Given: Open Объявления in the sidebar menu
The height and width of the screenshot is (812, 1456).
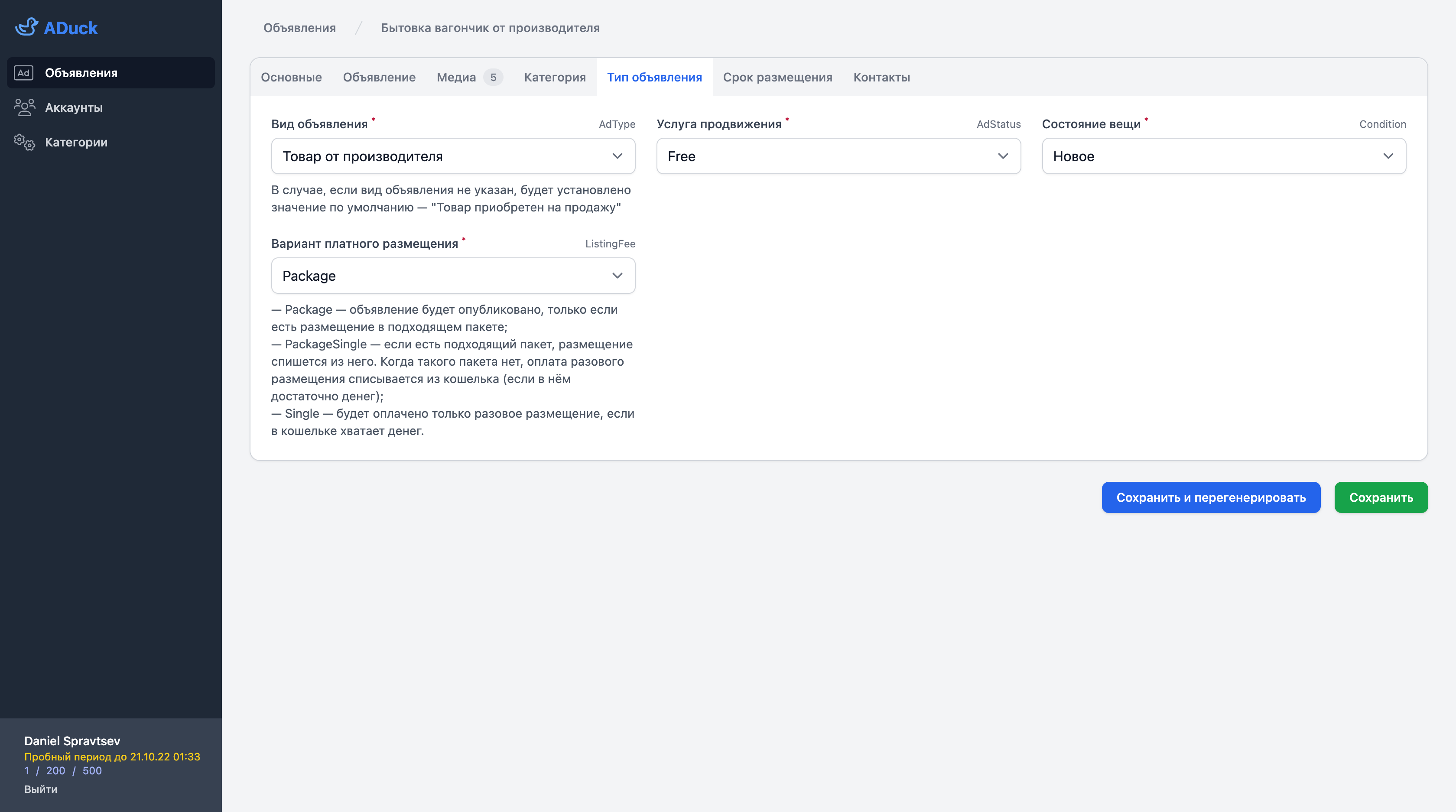Looking at the screenshot, I should 82,72.
